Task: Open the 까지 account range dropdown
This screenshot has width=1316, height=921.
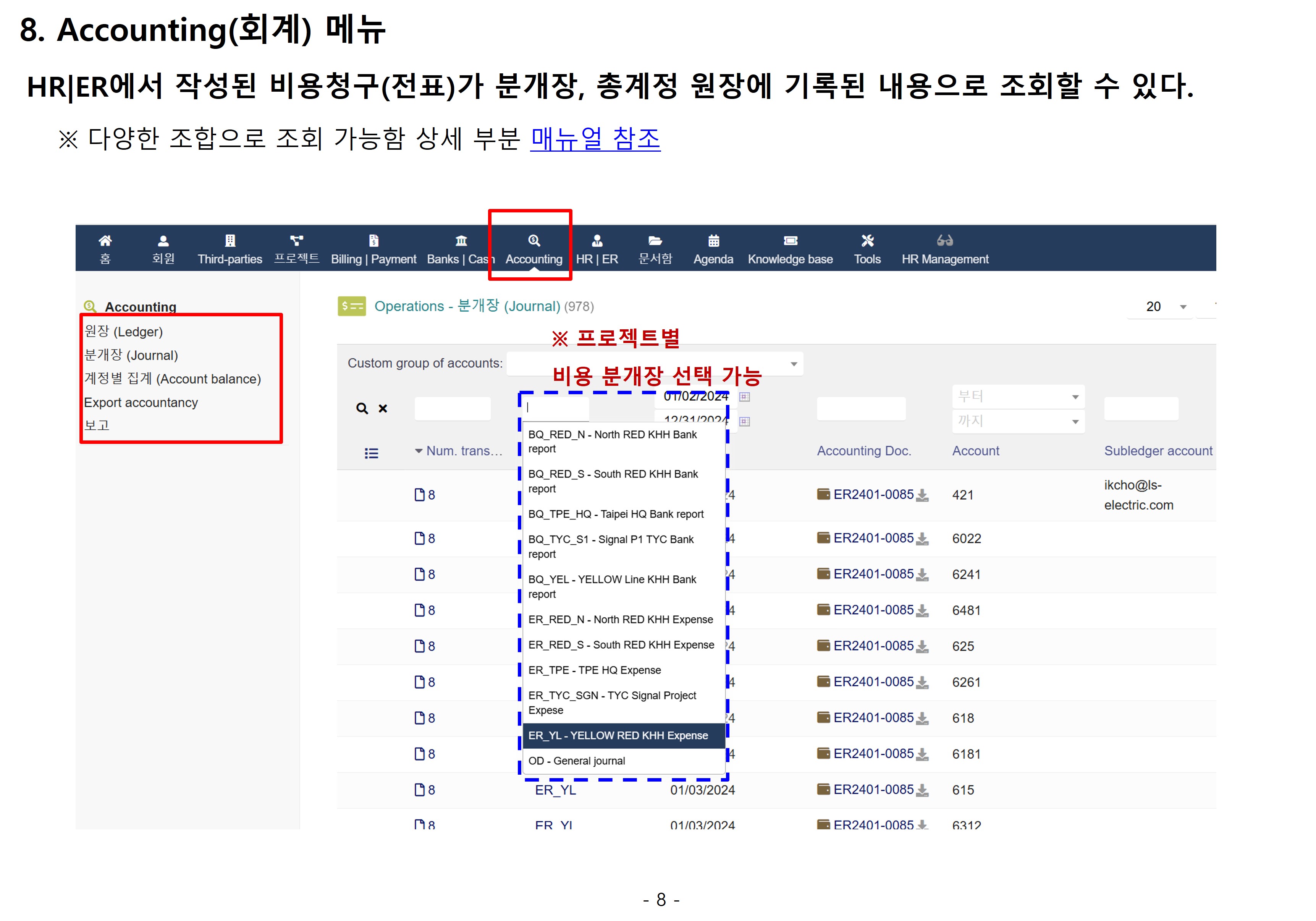Action: [1017, 421]
